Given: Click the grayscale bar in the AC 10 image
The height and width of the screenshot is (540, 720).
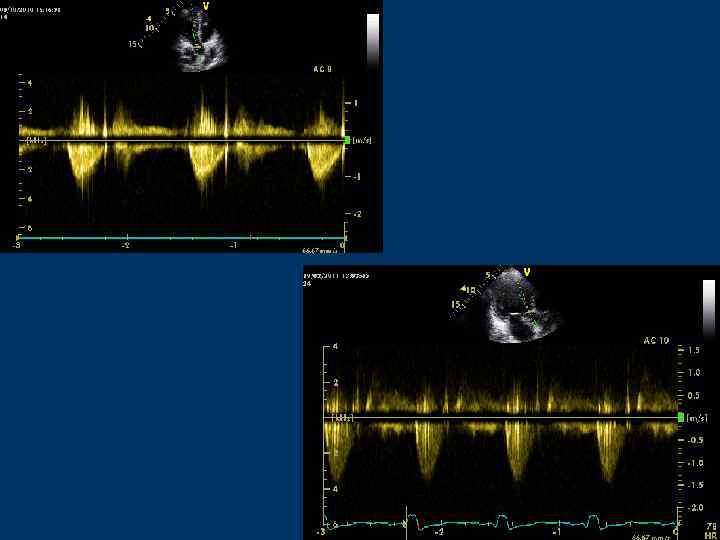Looking at the screenshot, I should (709, 309).
